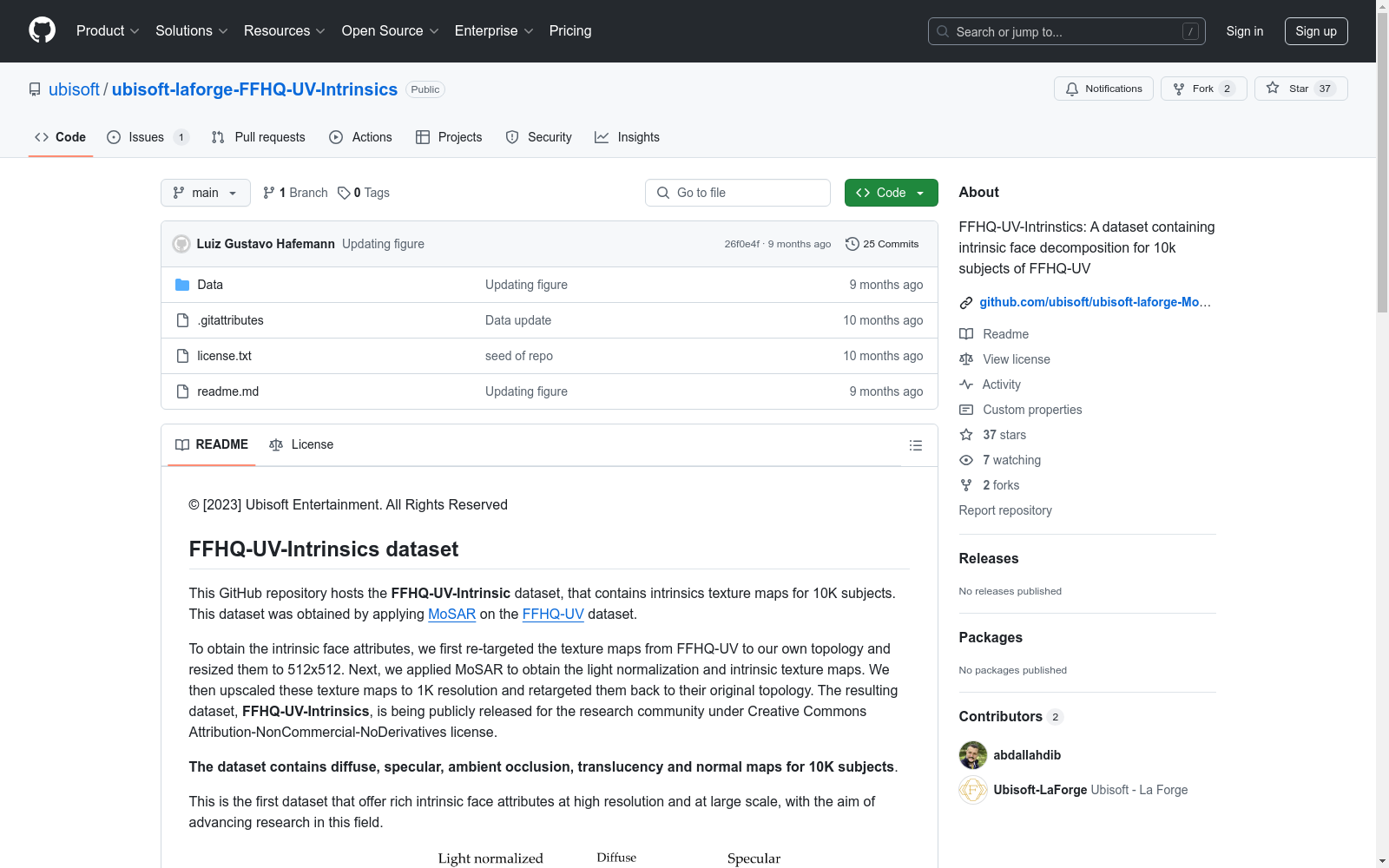This screenshot has height=868, width=1389.
Task: Open the 'Data update' commit message
Action: (x=518, y=320)
